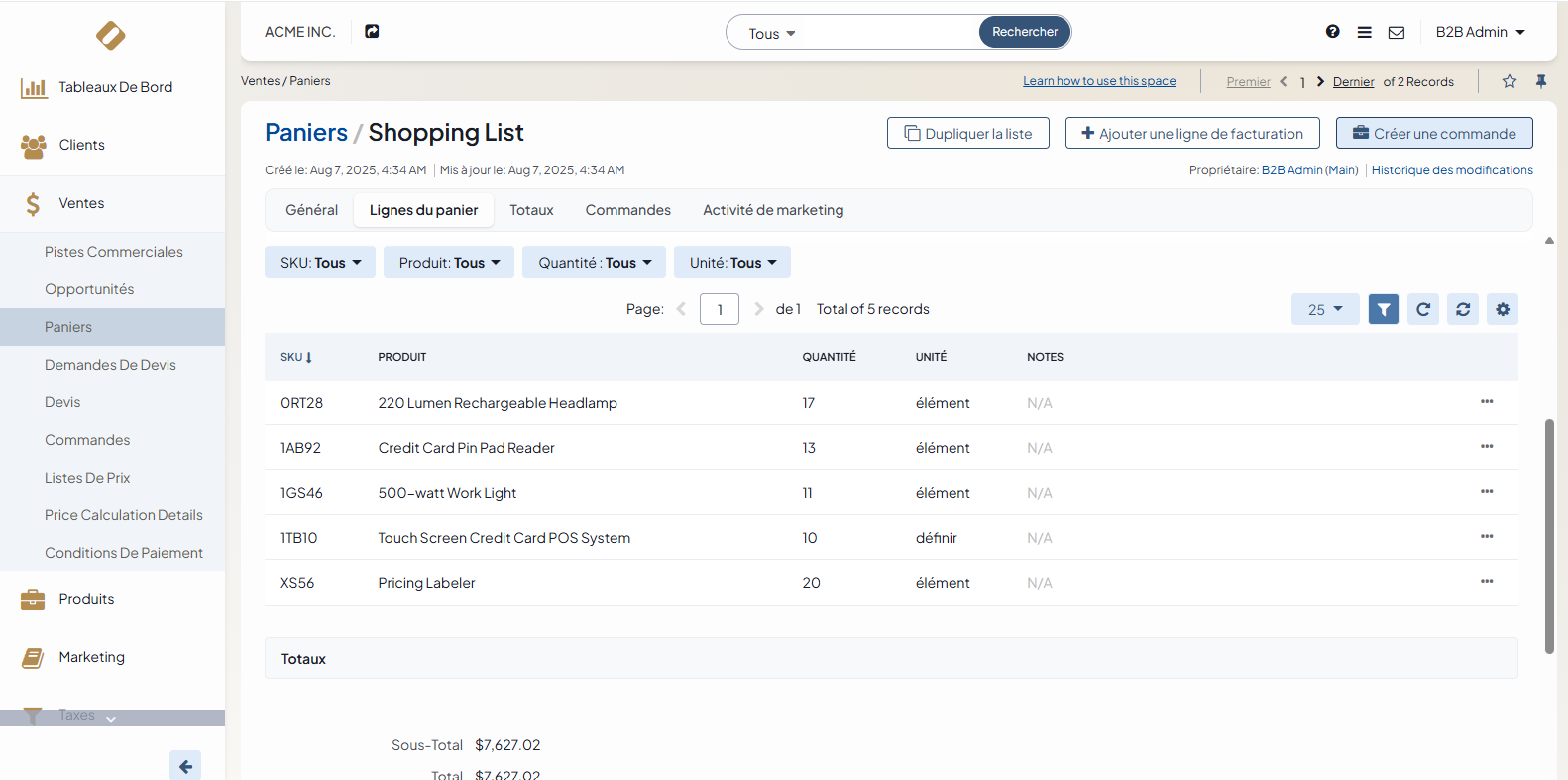
Task: Switch to the Commandes tab
Action: (x=627, y=210)
